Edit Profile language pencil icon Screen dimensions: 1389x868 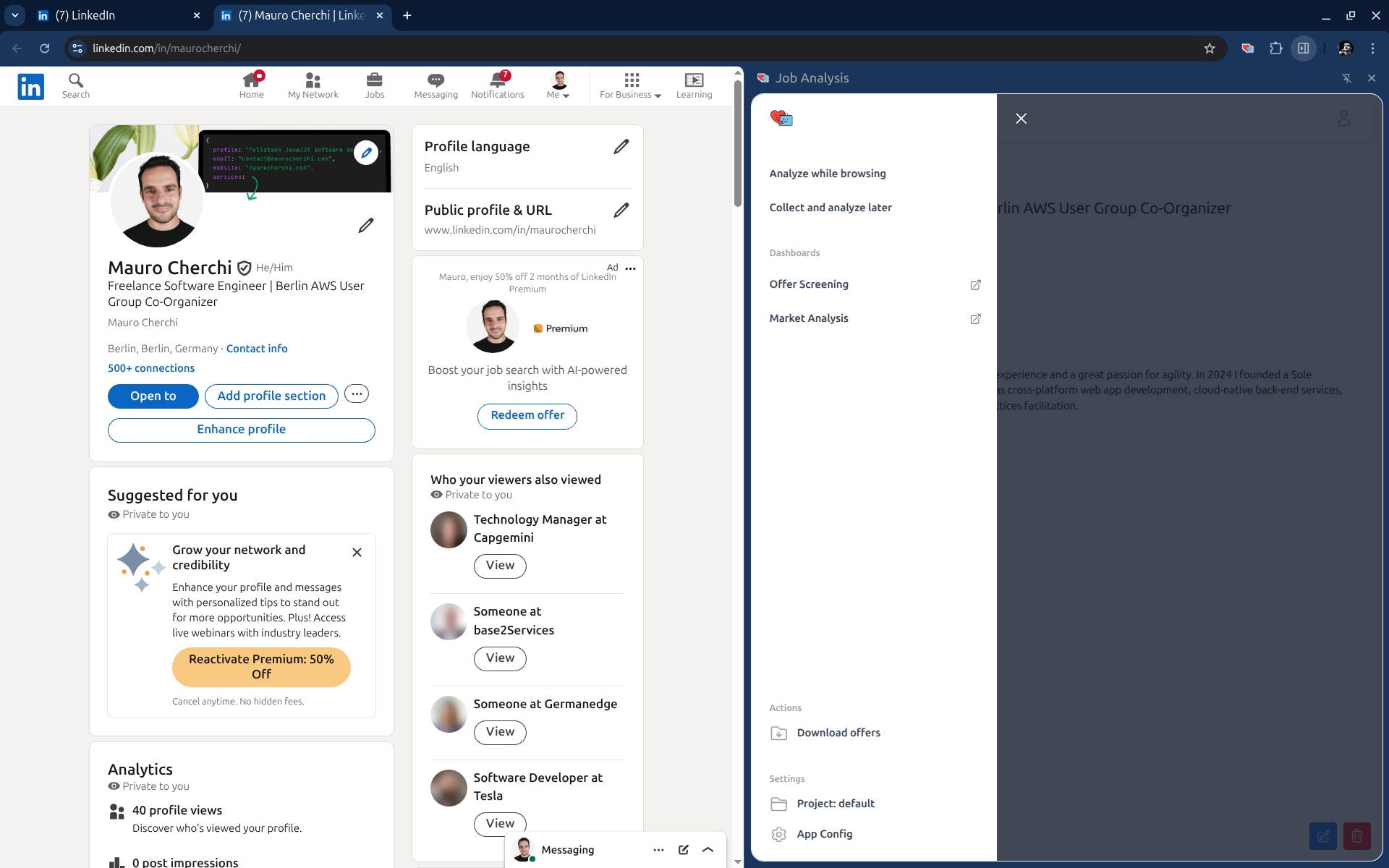621,147
